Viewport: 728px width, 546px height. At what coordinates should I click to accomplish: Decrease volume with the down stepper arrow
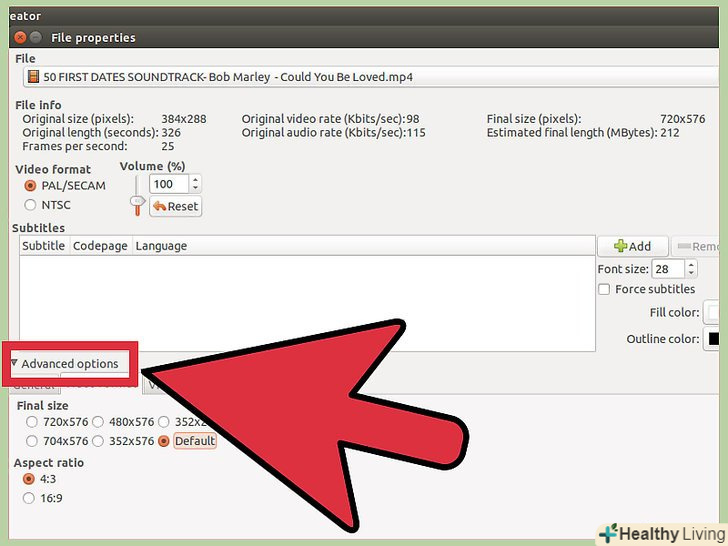coord(195,188)
